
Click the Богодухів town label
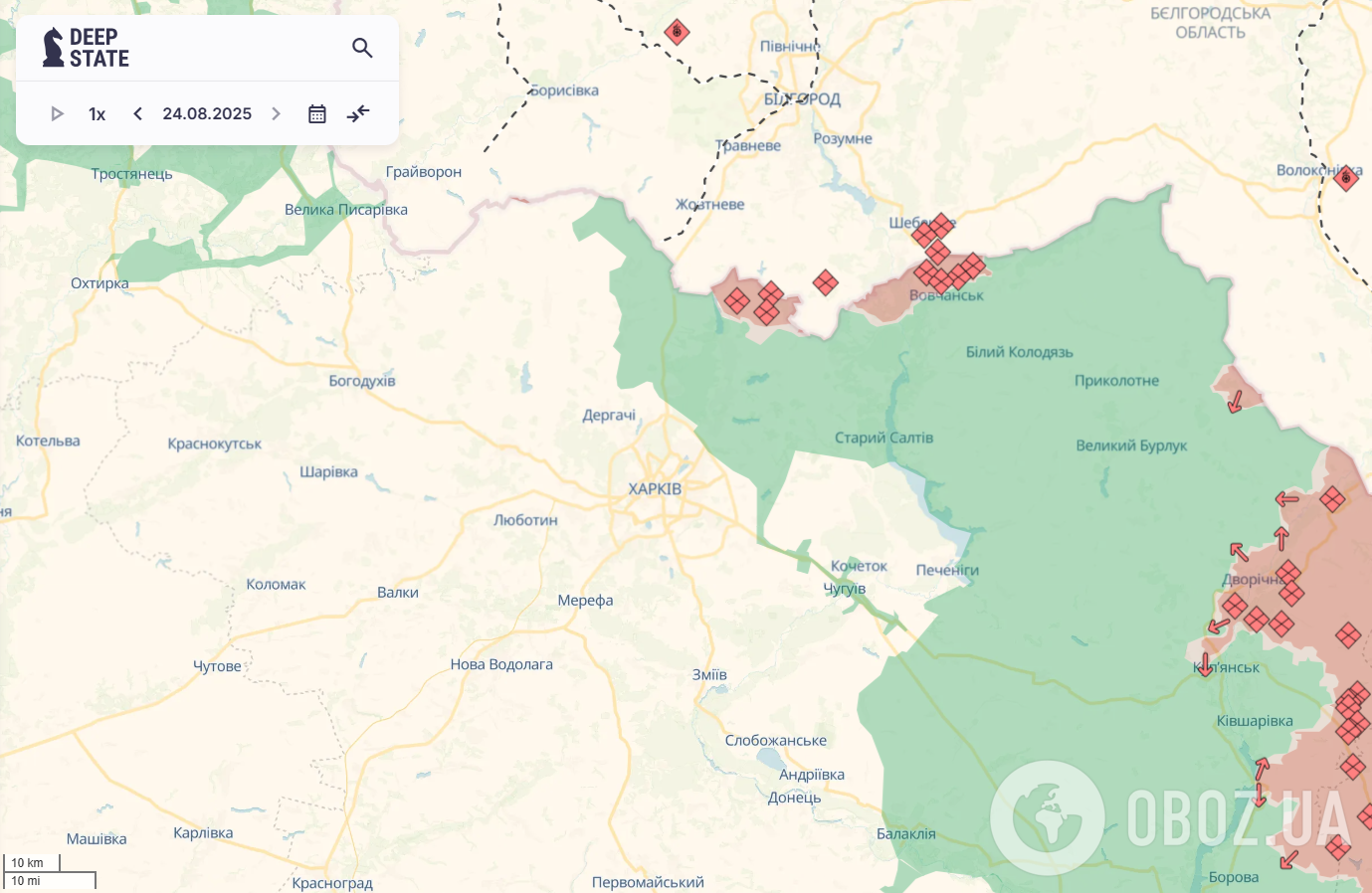pos(362,381)
